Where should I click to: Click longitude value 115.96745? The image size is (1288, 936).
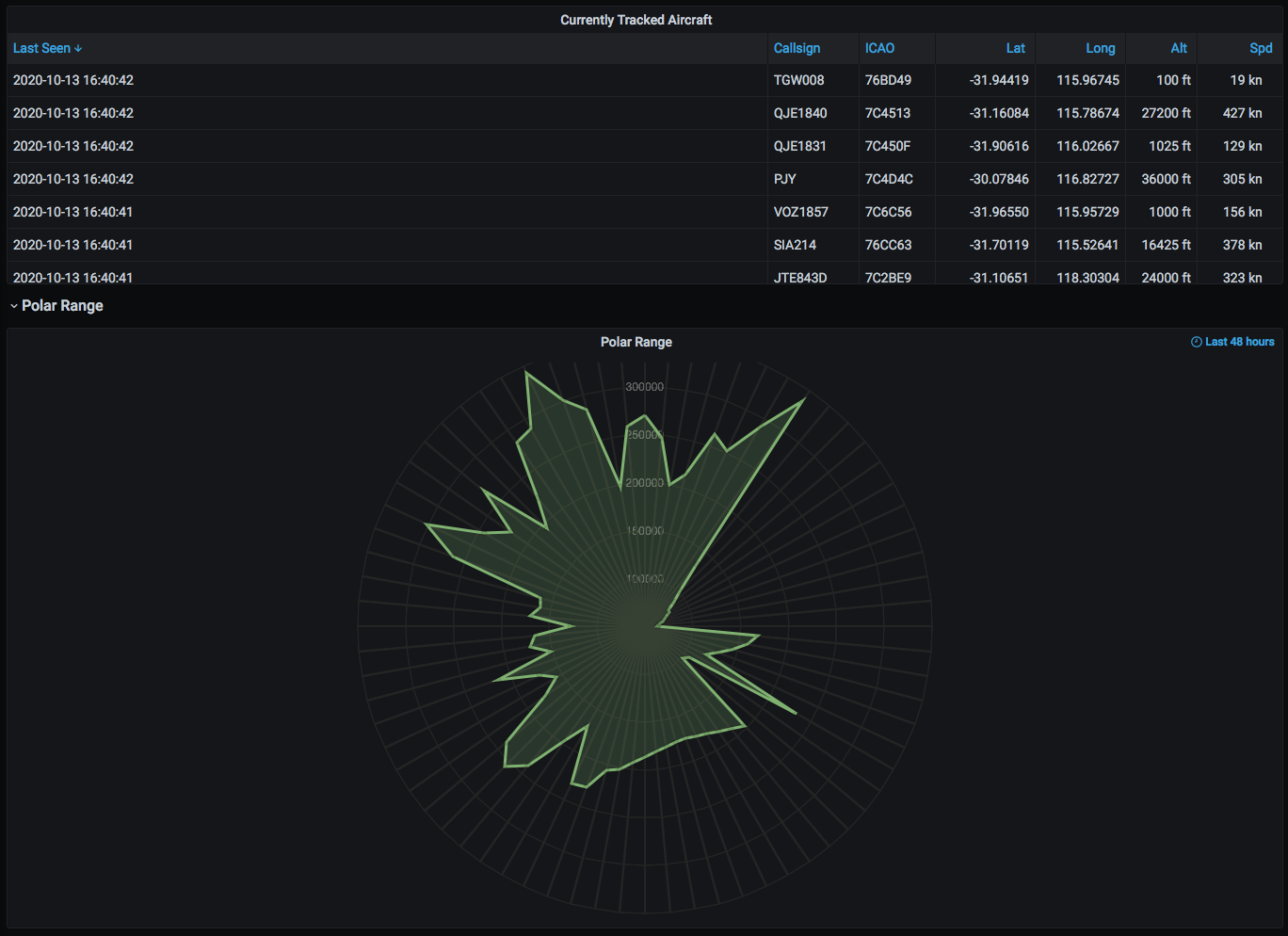(x=1087, y=80)
